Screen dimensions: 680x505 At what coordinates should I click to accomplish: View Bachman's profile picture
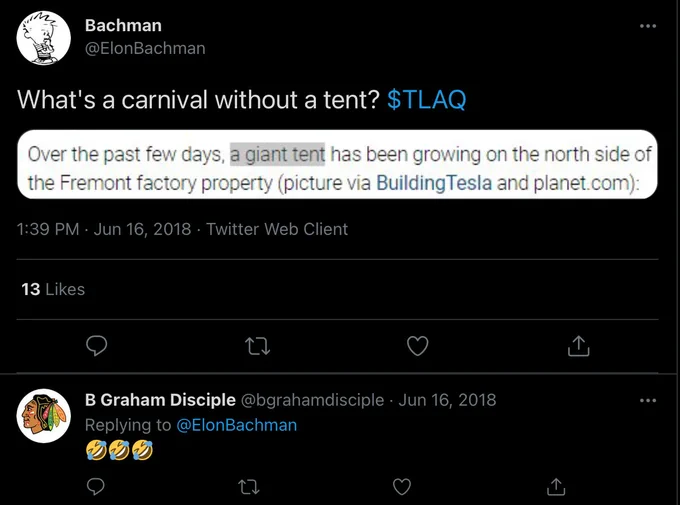click(x=43, y=38)
